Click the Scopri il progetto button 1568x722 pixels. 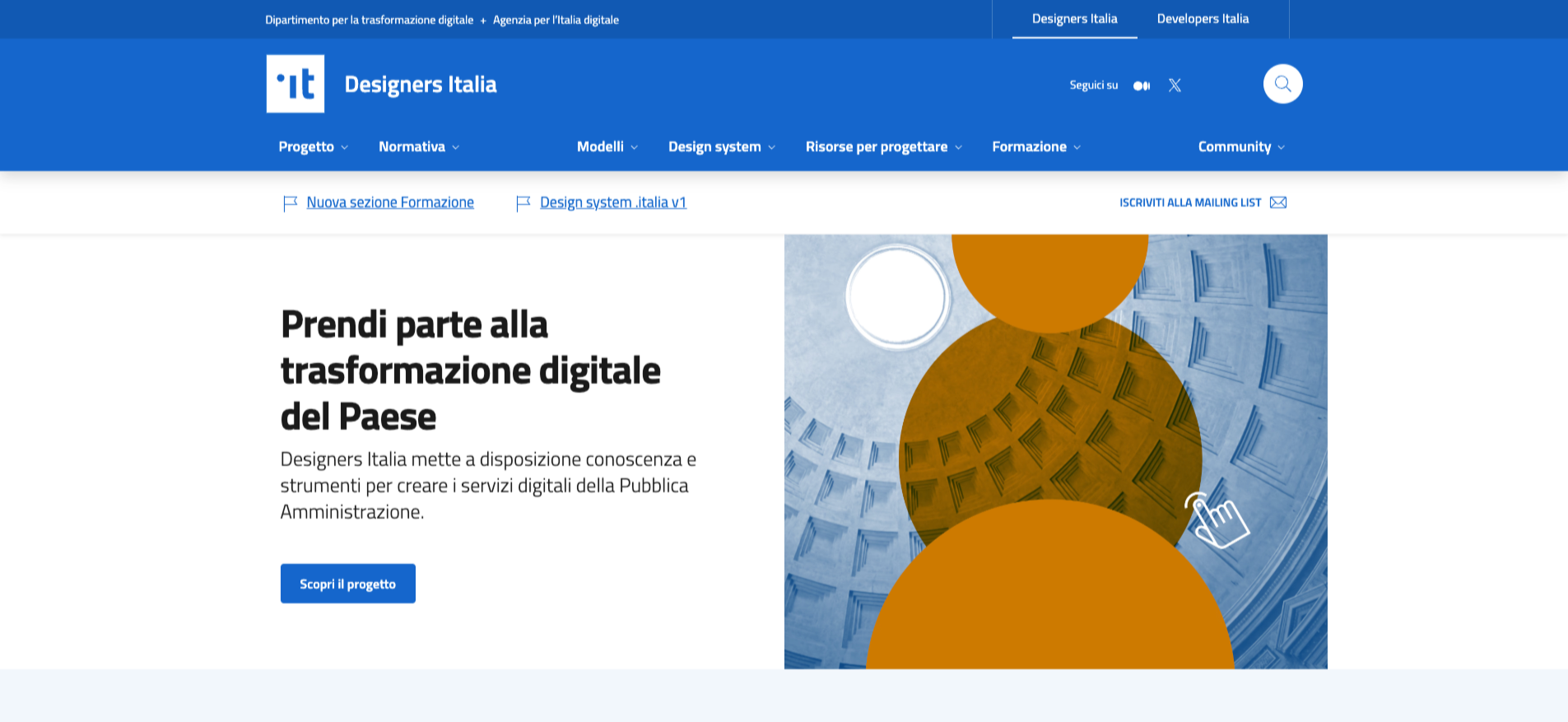click(348, 584)
